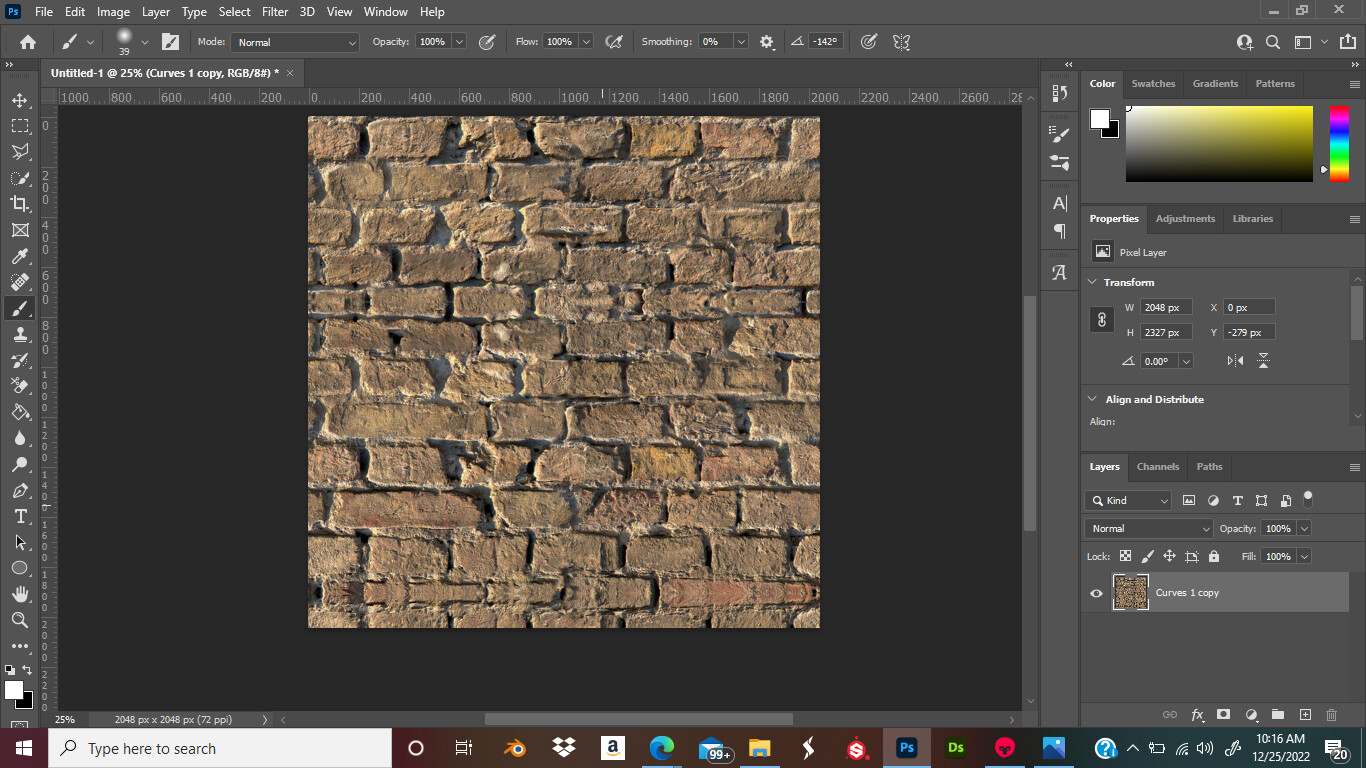This screenshot has height=768, width=1366.
Task: Select the Clone Stamp tool
Action: (20, 335)
